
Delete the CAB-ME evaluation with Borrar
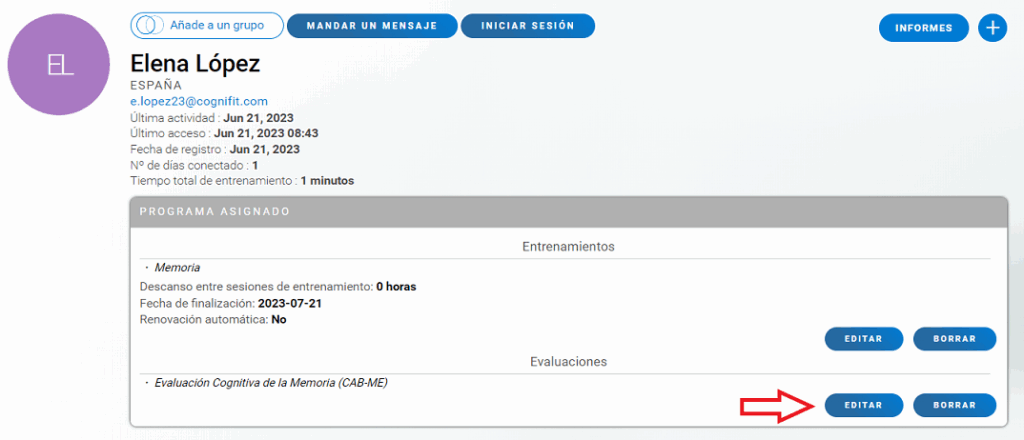tap(954, 405)
